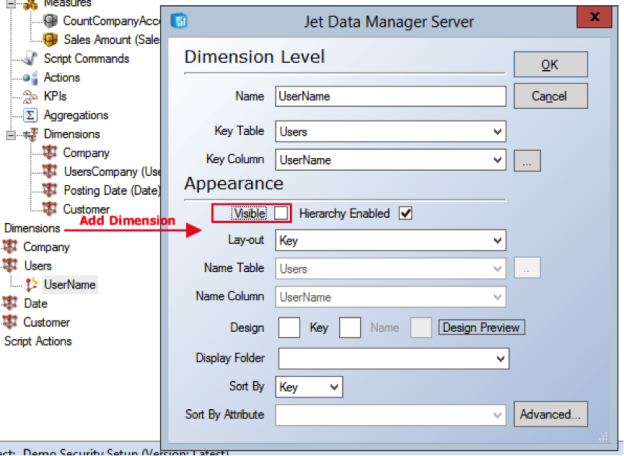624x456 pixels.
Task: Select the Script Commands tree node
Action: [86, 58]
